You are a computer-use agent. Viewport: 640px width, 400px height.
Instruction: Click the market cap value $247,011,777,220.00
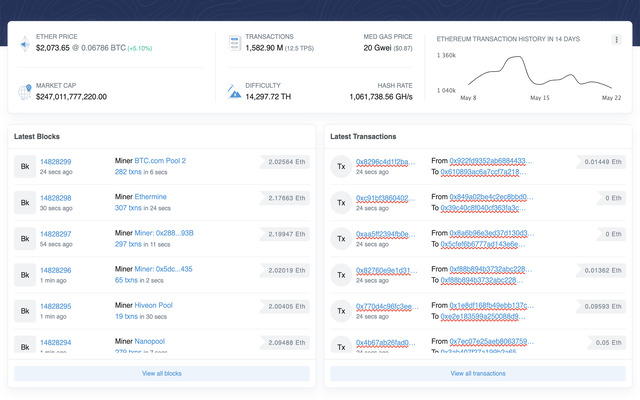(x=71, y=97)
